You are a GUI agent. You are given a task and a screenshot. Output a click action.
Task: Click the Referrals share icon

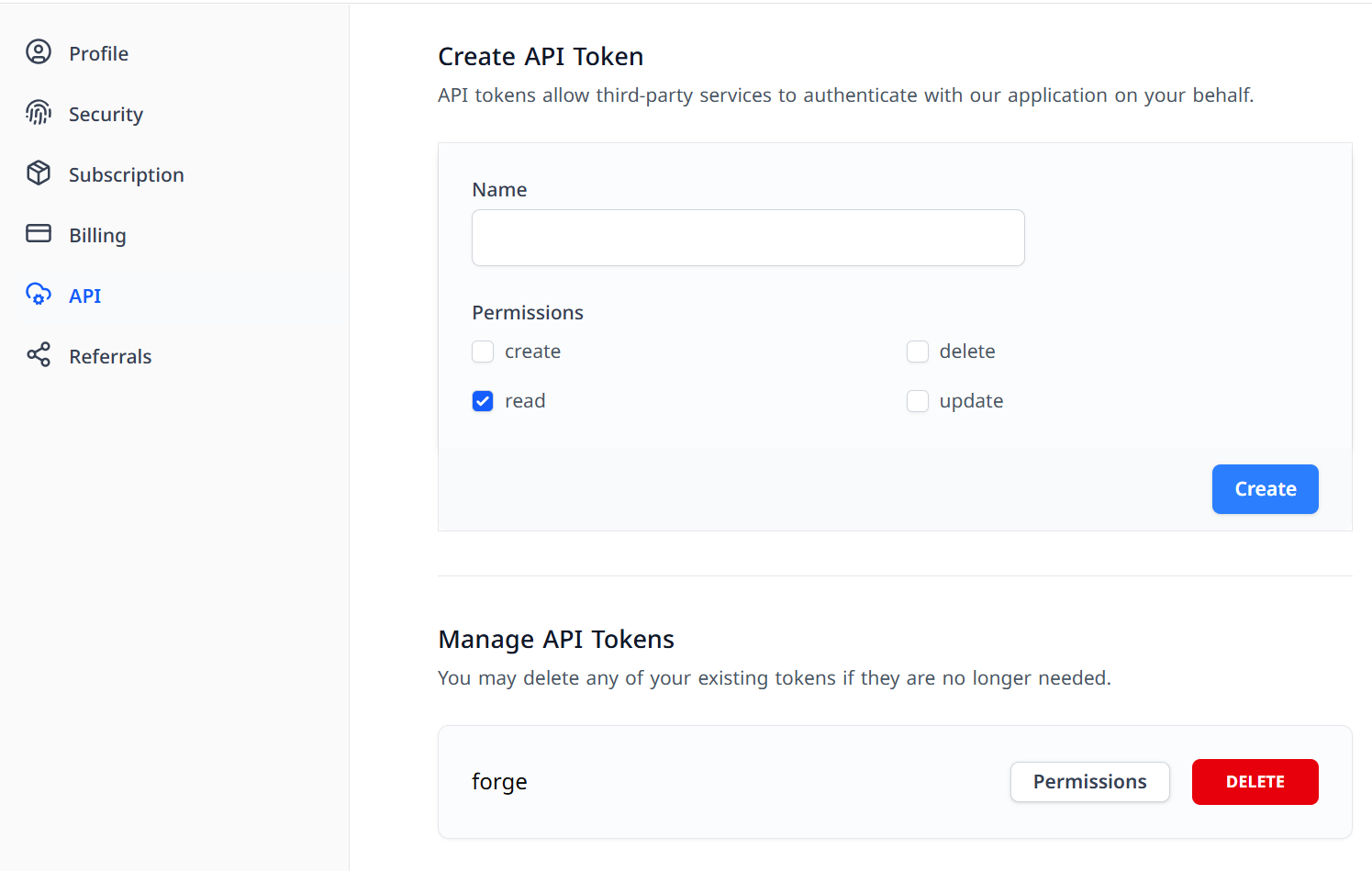[x=39, y=355]
